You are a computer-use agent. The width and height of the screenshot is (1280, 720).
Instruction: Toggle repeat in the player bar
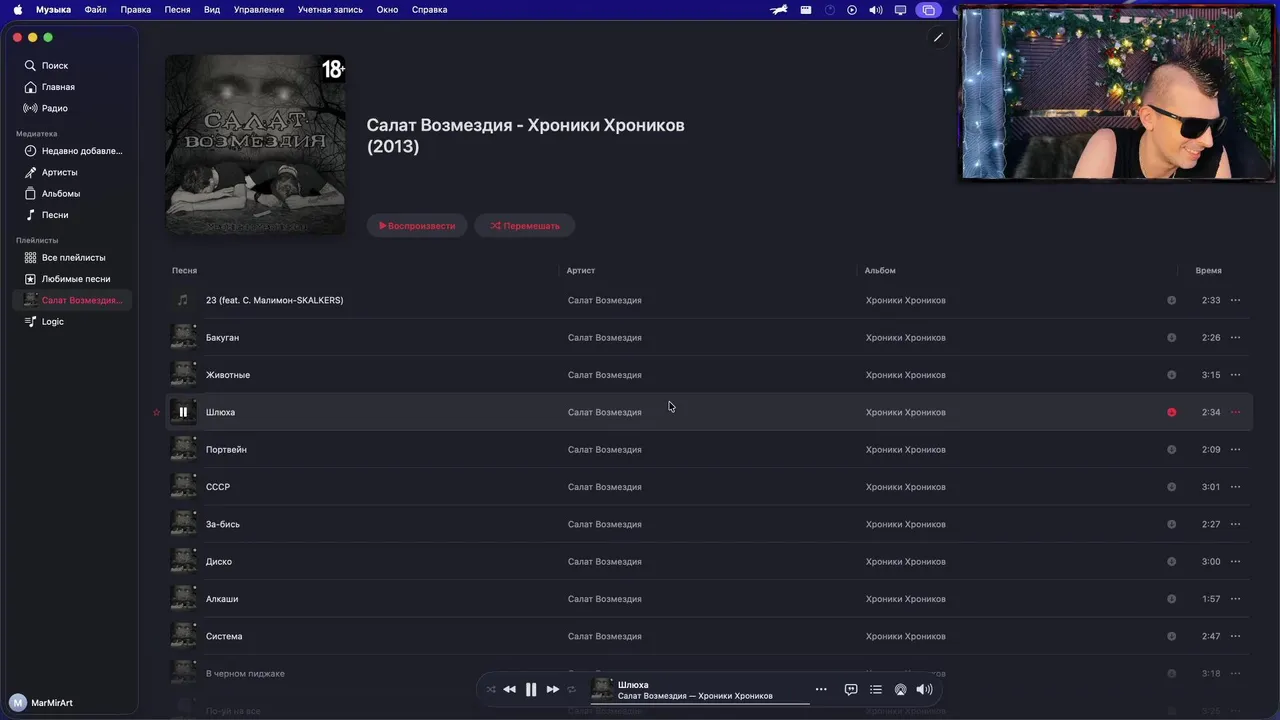(x=572, y=689)
